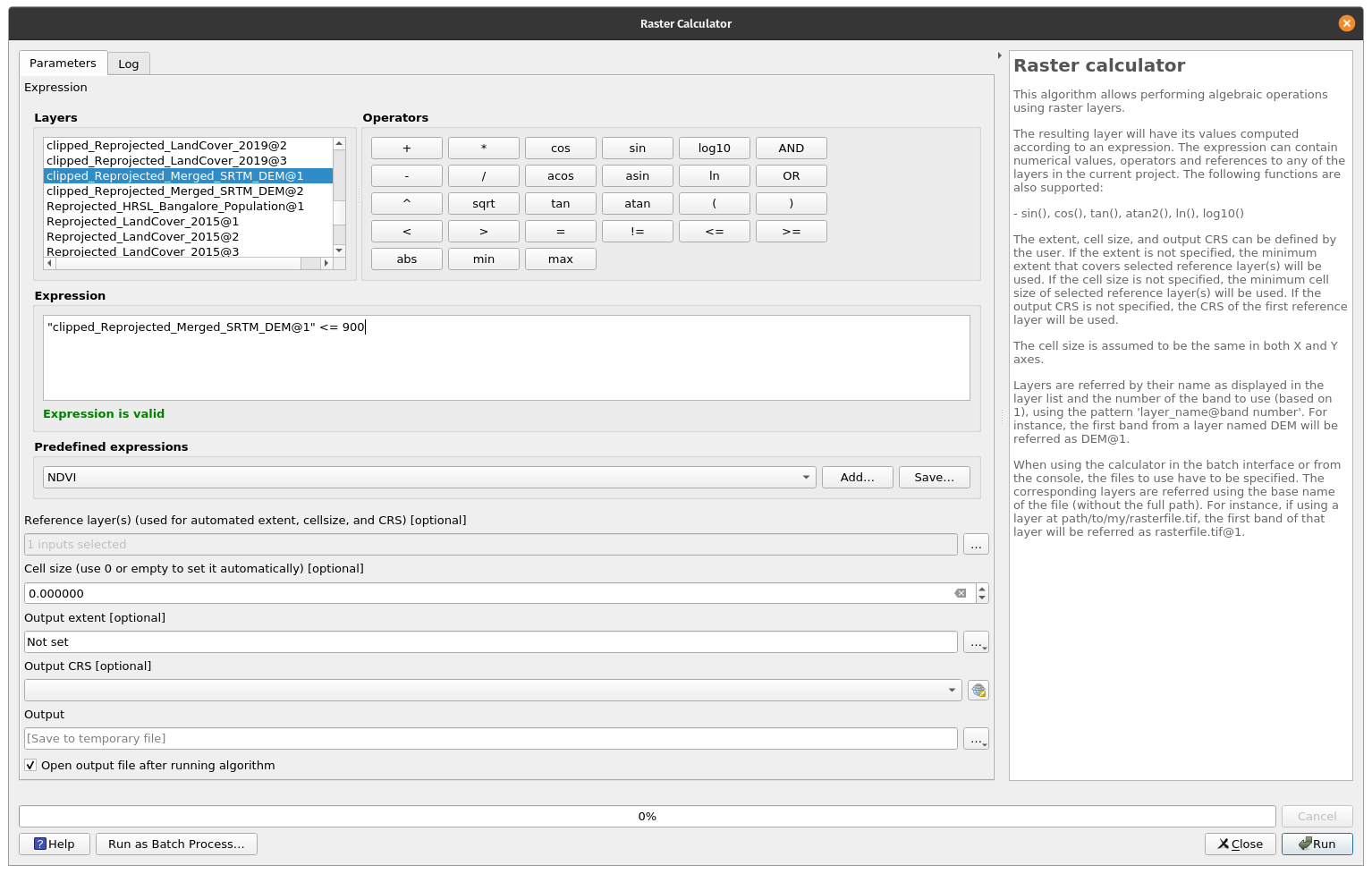Select clipped_Reprojected_Merged_SRTM_DEM@2 layer

coord(188,191)
